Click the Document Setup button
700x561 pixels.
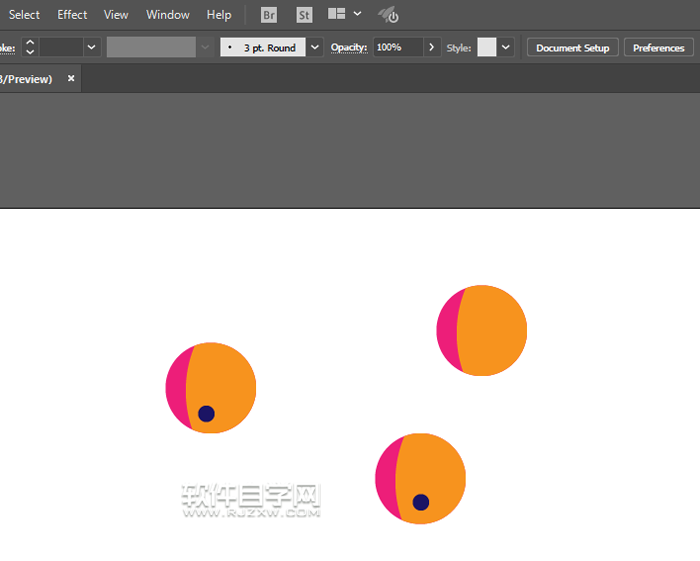tap(572, 48)
